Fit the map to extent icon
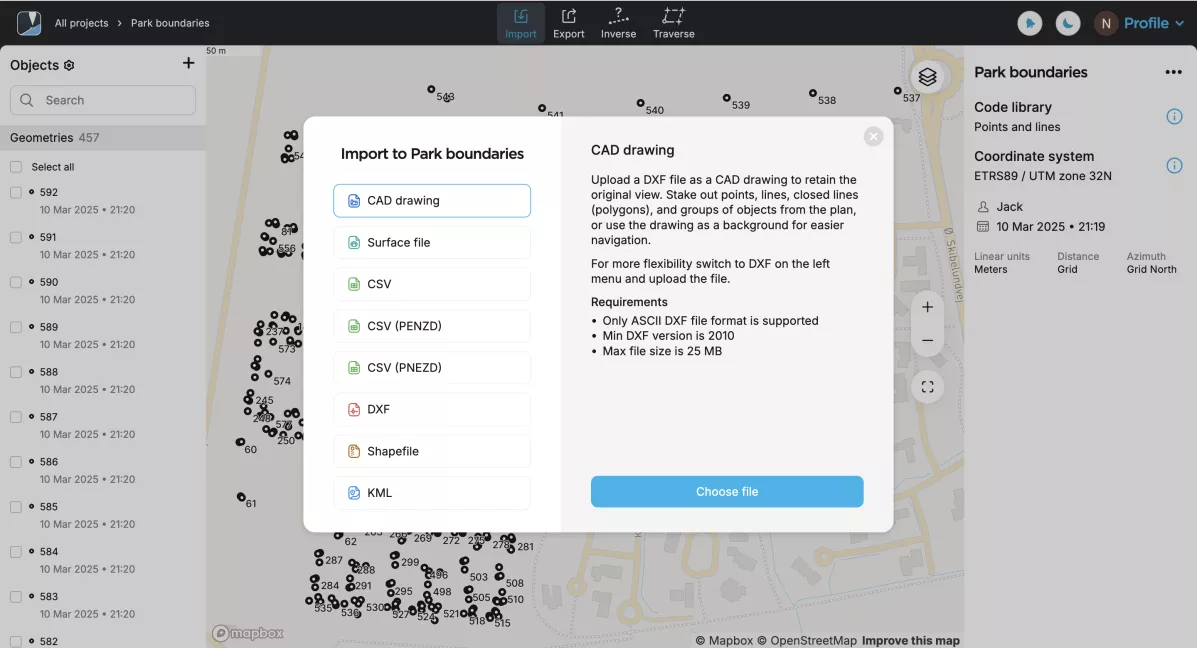The height and width of the screenshot is (648, 1197). point(928,387)
